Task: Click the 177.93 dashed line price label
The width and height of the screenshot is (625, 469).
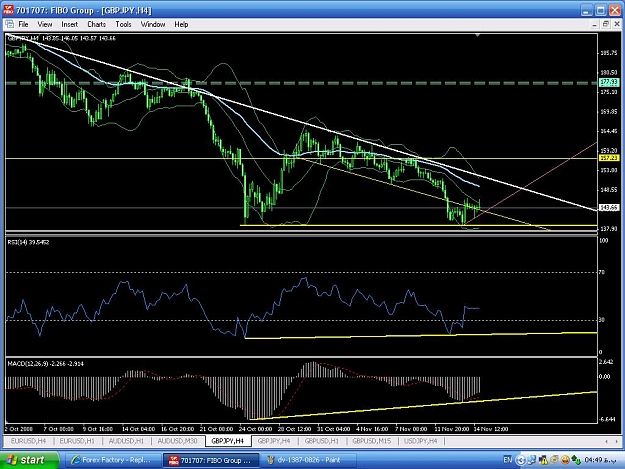Action: point(609,82)
